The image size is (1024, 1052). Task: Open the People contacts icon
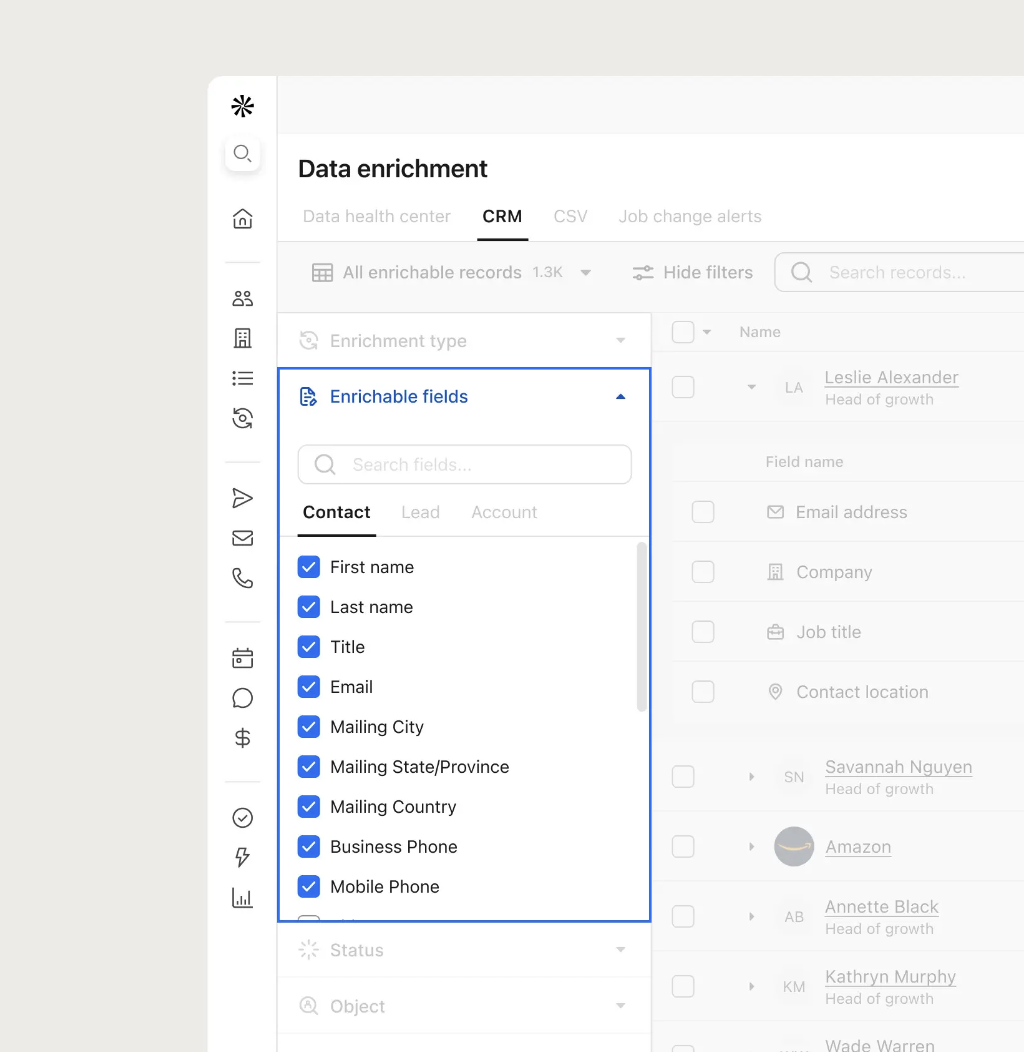[242, 298]
